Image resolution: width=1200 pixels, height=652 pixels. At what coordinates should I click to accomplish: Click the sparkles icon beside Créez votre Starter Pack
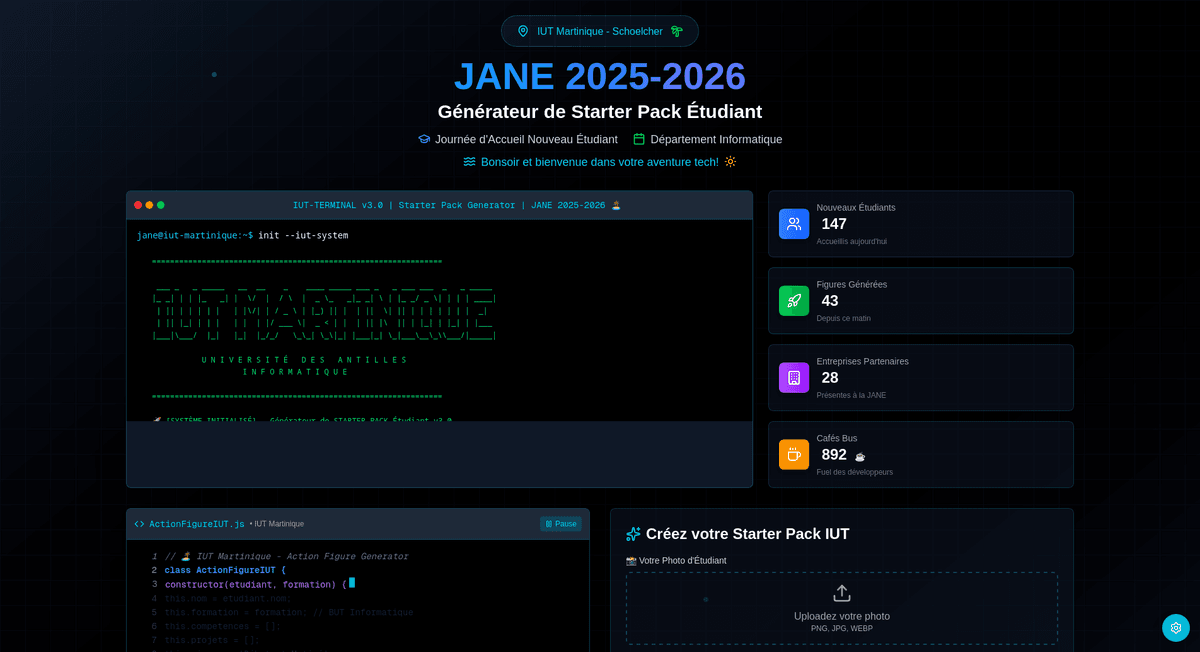633,534
